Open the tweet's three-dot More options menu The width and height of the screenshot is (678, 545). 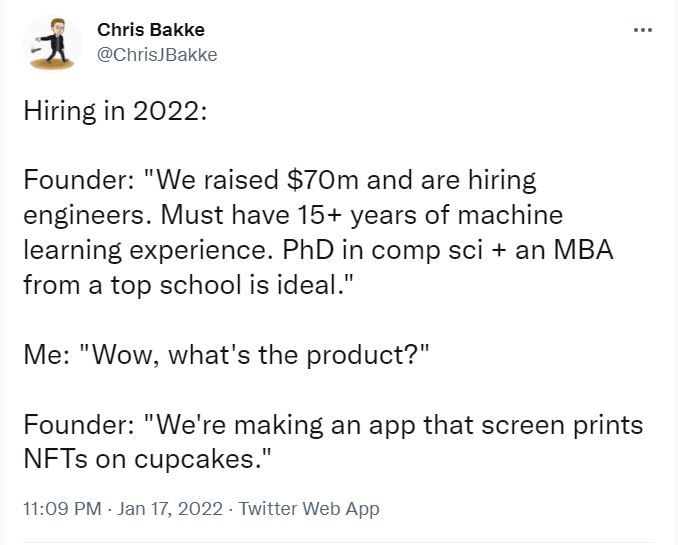click(643, 30)
